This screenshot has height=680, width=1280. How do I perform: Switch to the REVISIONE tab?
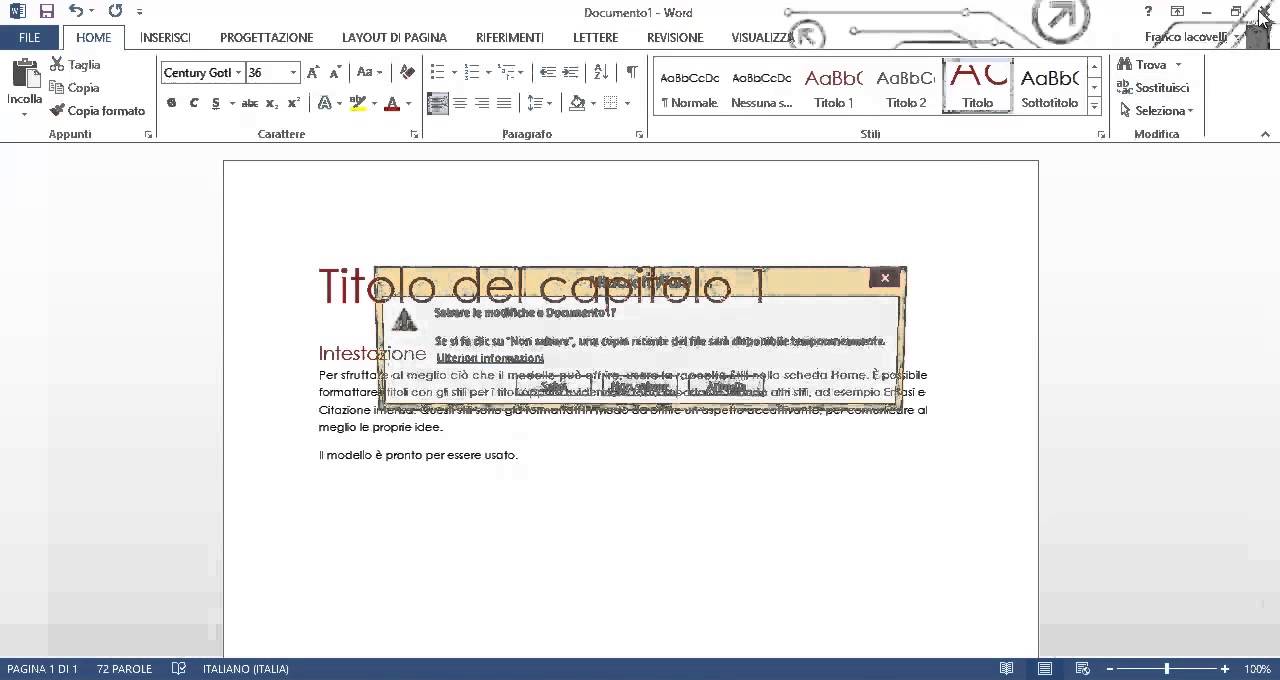click(x=675, y=37)
